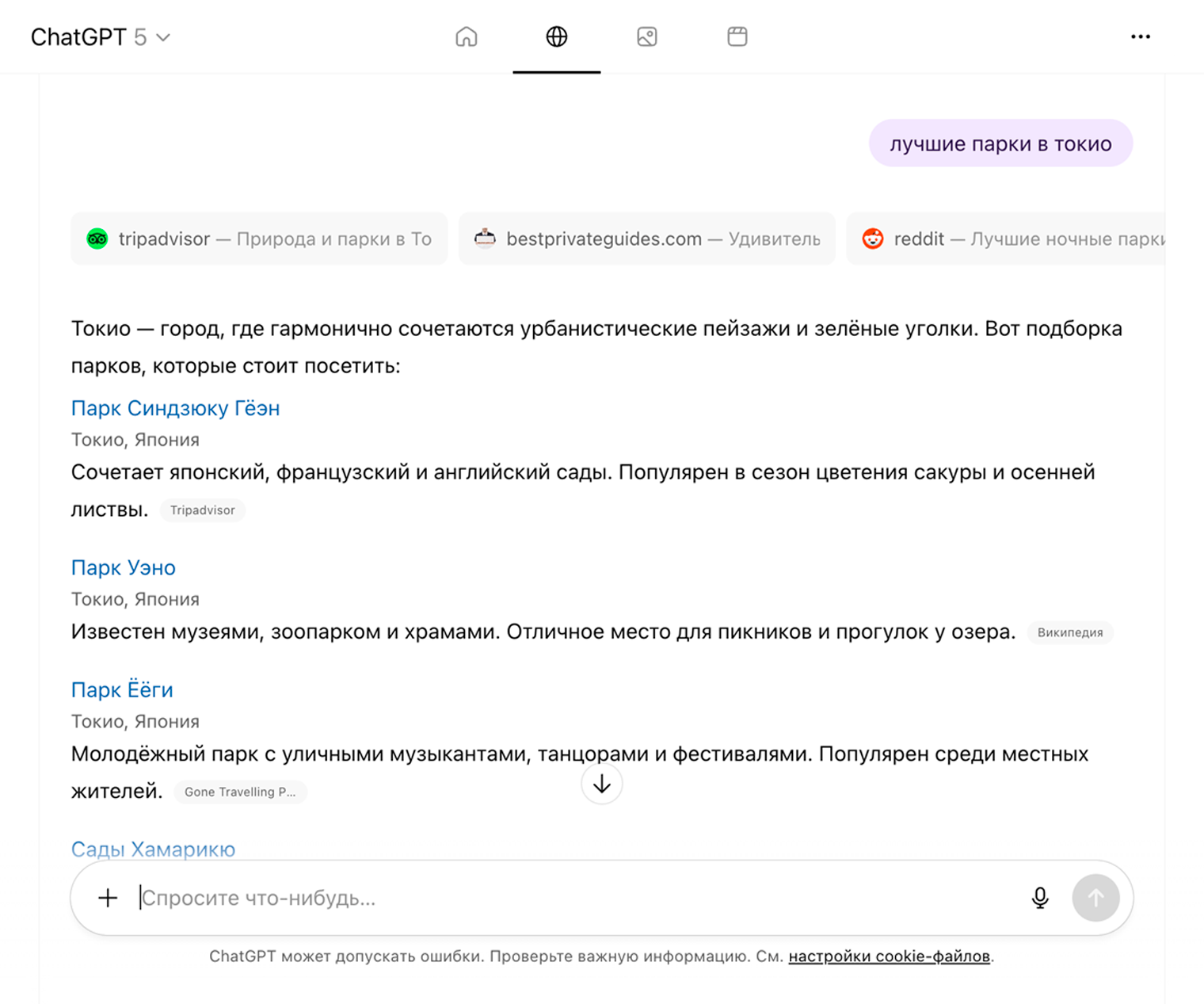Open the three-dots options menu
1204x1004 pixels.
[1141, 36]
